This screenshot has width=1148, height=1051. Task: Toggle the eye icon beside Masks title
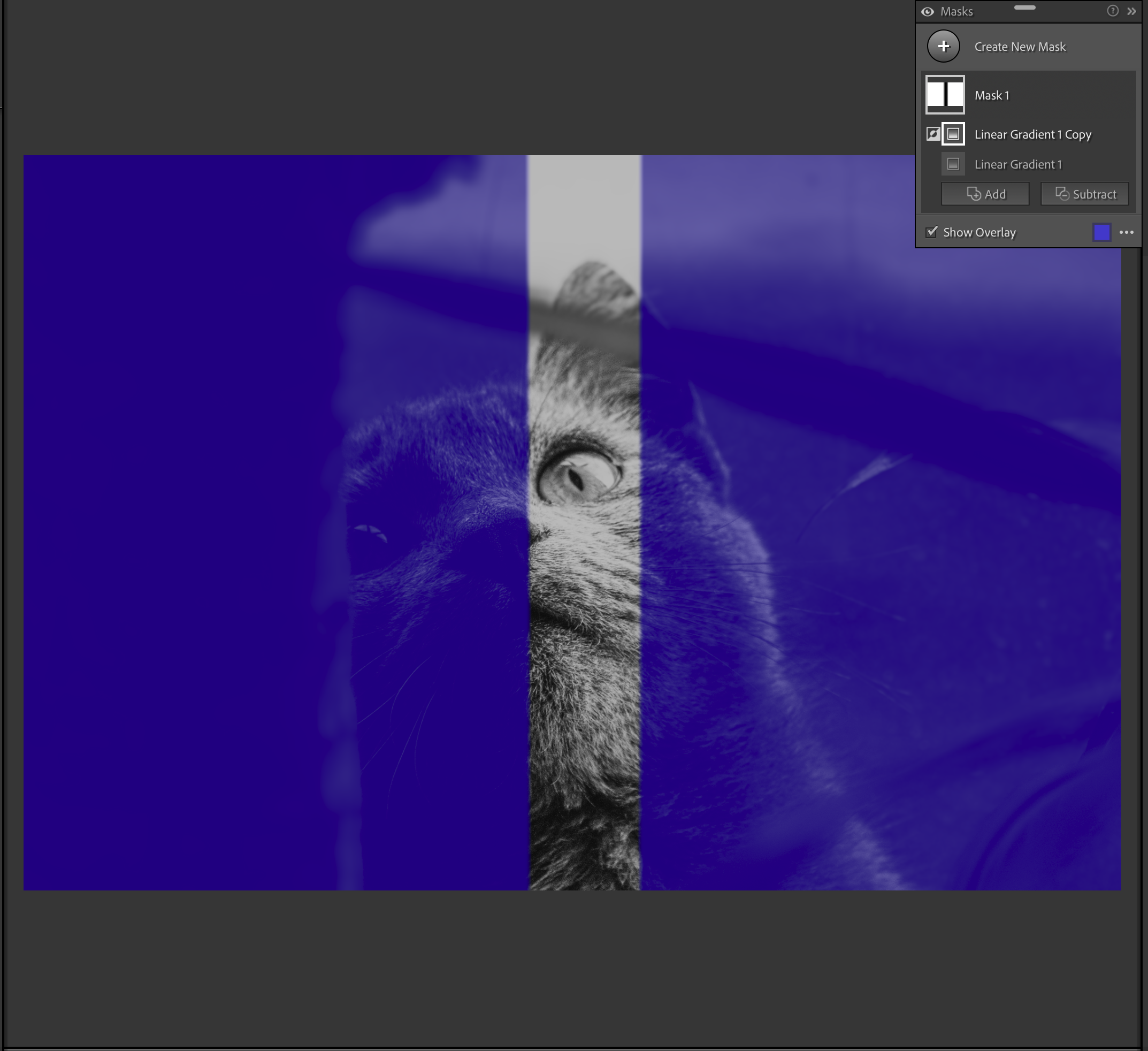pos(927,12)
